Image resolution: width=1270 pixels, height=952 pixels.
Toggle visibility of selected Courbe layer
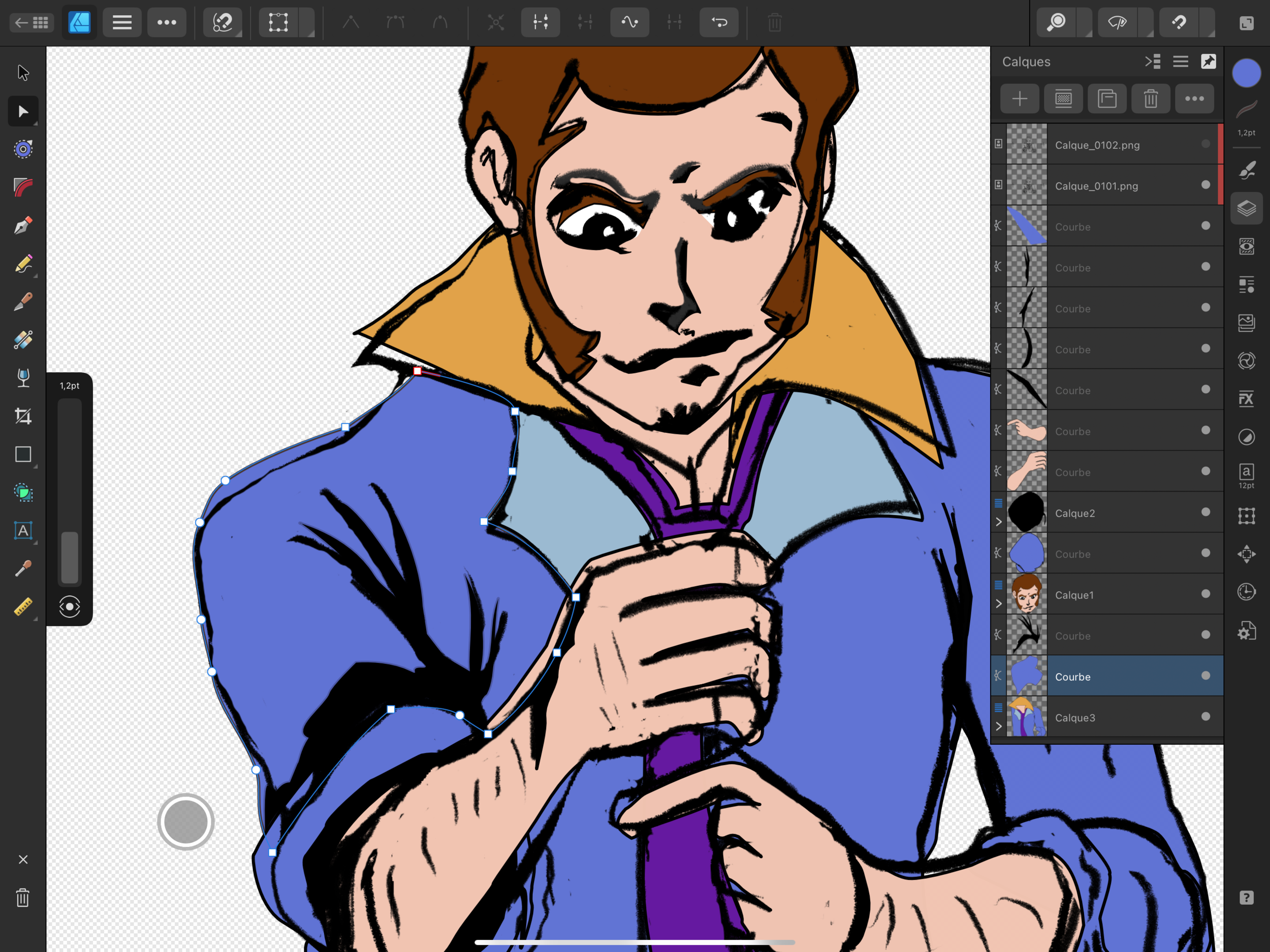(x=1205, y=676)
